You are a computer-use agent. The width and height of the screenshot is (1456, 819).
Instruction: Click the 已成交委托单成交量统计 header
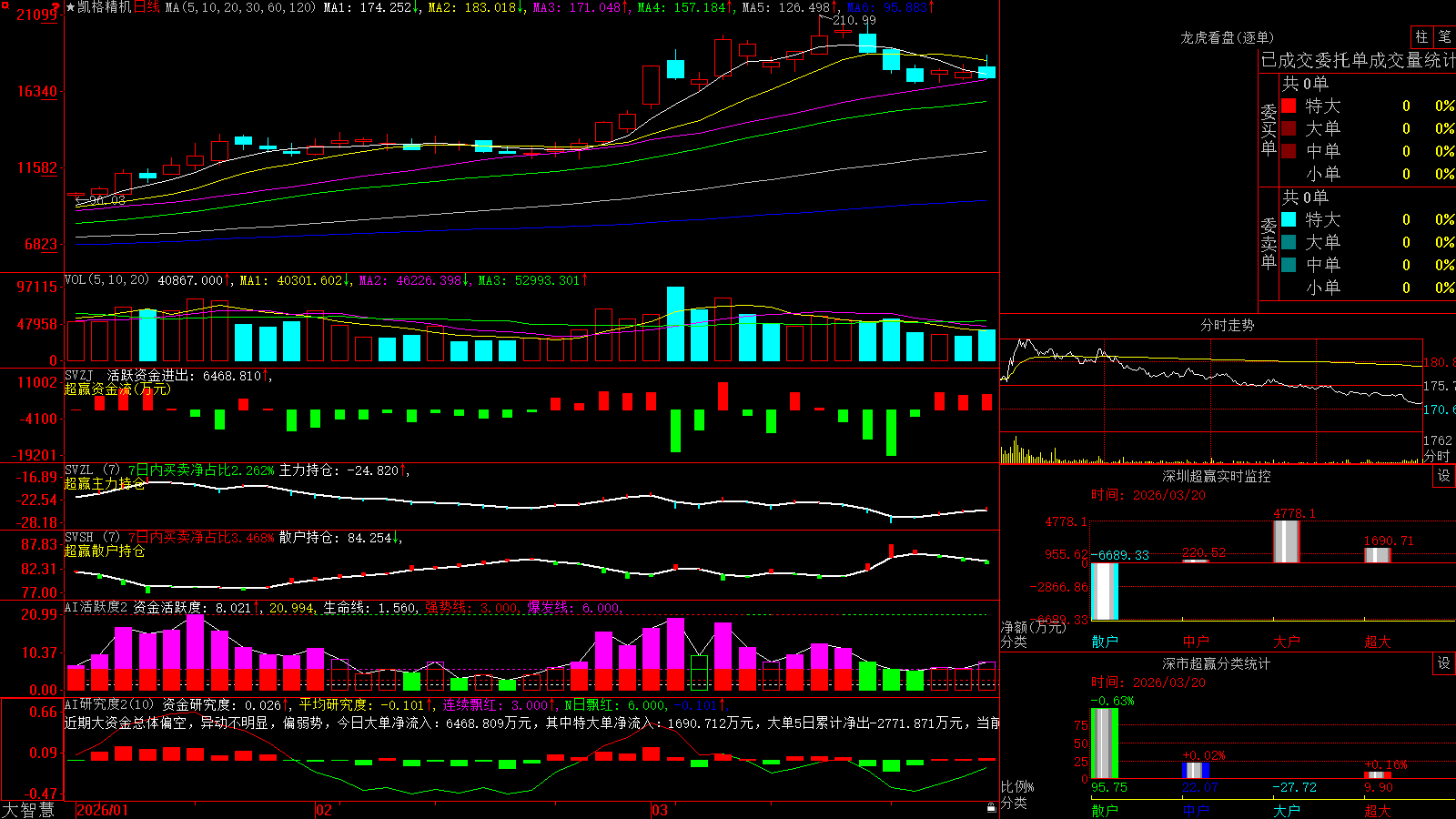point(1358,60)
